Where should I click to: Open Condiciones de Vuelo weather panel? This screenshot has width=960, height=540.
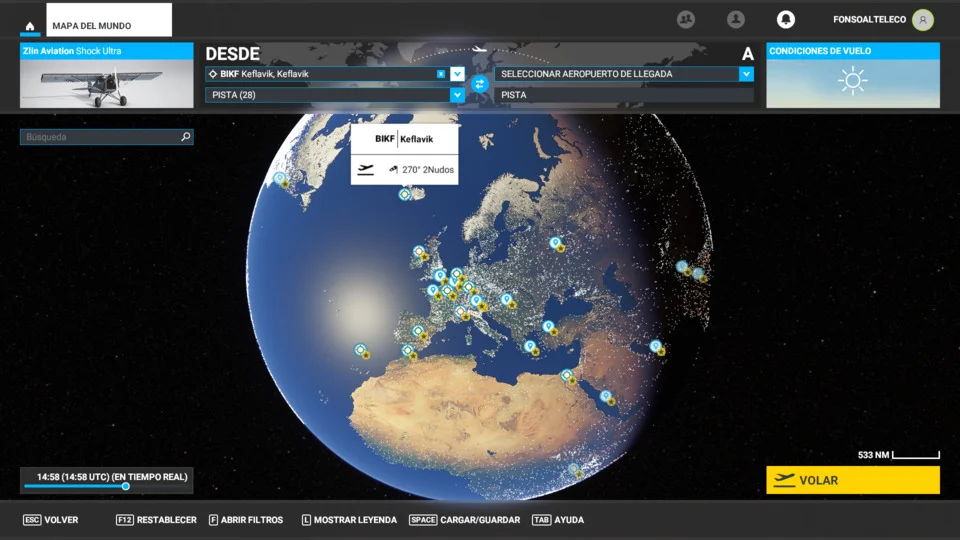(x=853, y=75)
